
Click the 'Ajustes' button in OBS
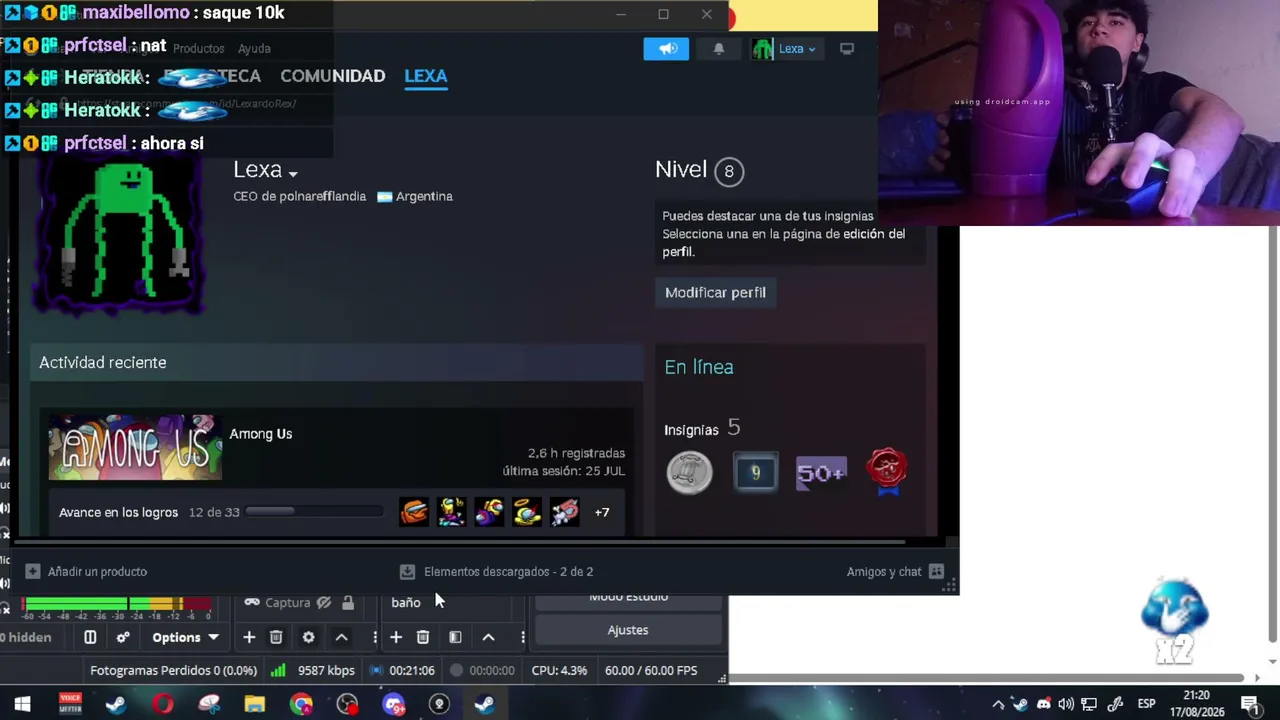pos(628,630)
